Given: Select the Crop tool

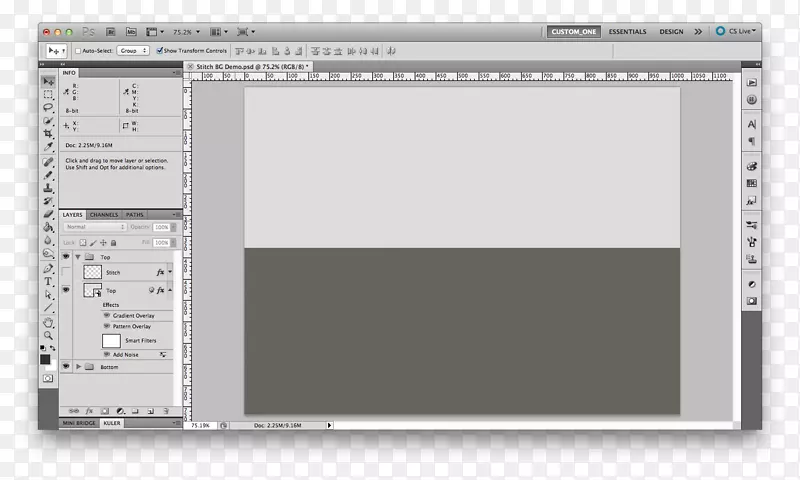Looking at the screenshot, I should coord(47,133).
